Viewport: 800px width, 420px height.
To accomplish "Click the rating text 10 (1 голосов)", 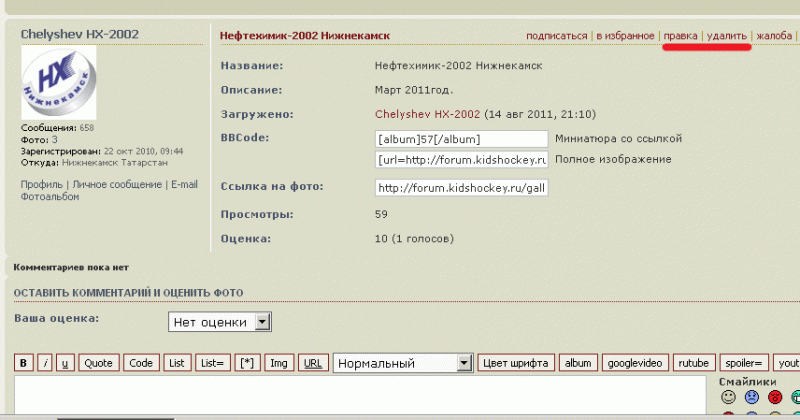I will (414, 238).
